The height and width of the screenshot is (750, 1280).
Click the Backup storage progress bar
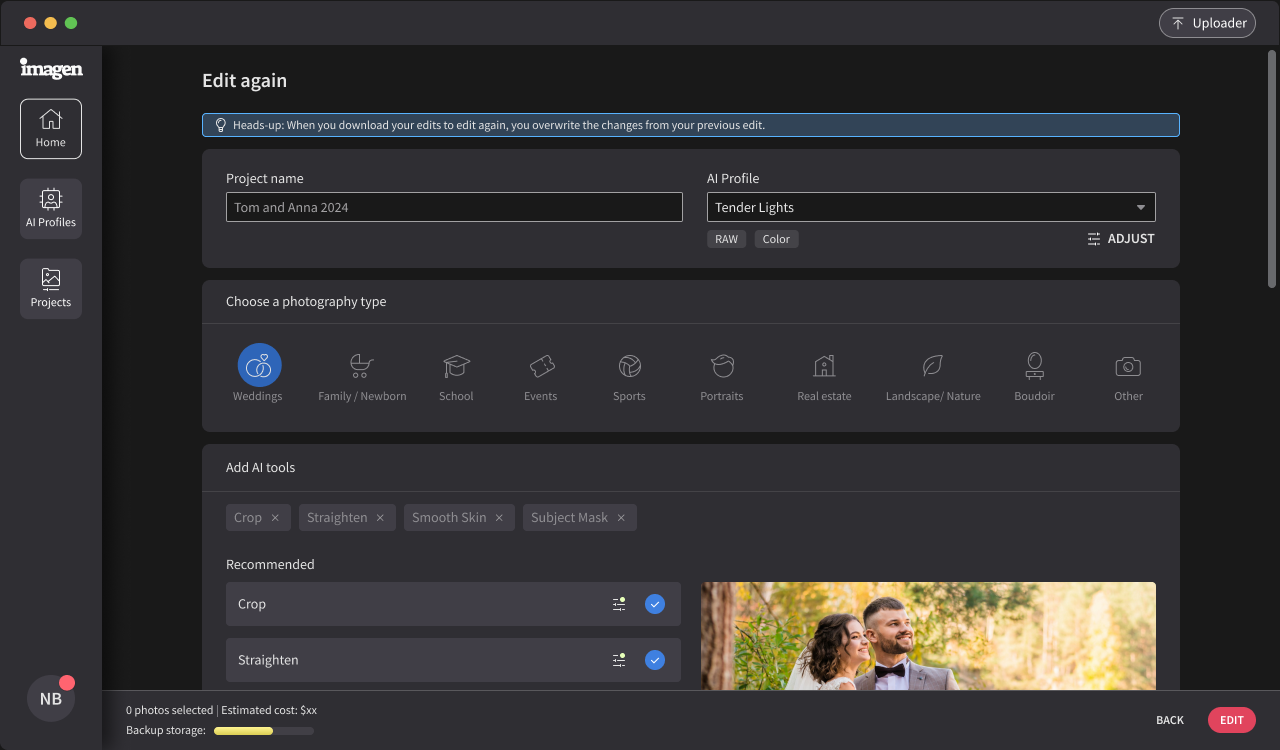point(264,731)
